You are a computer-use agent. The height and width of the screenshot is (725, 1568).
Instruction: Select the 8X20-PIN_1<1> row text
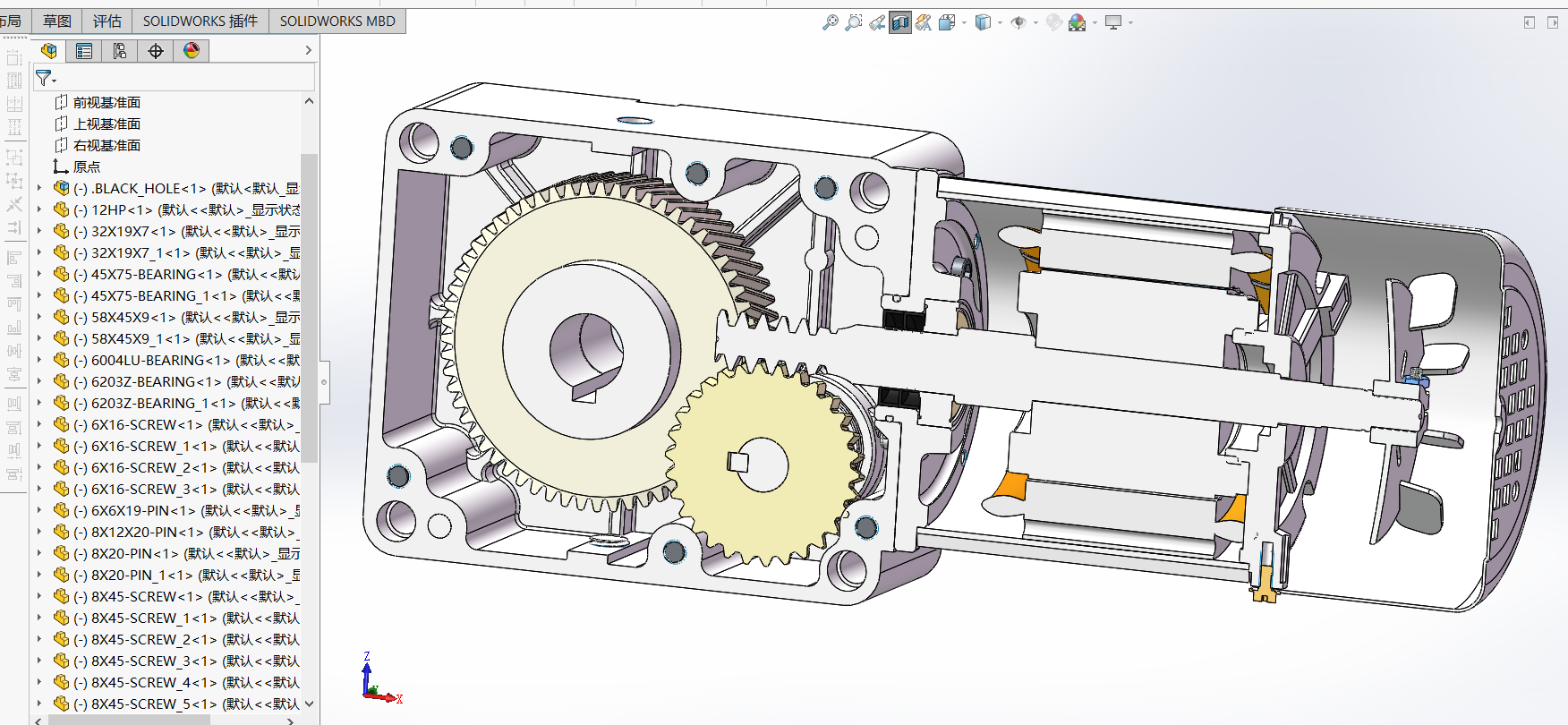point(186,576)
